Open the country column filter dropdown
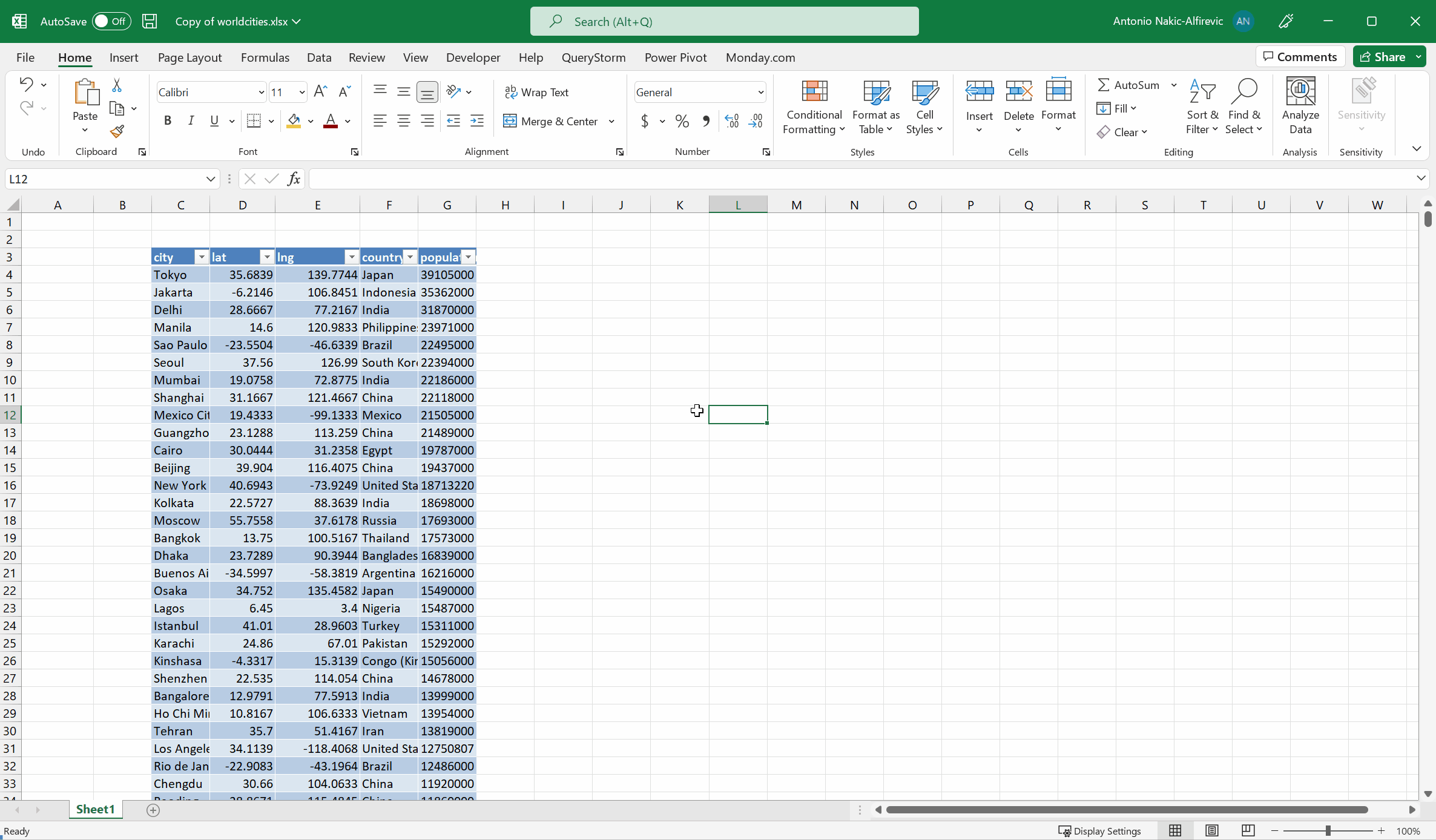 (x=410, y=257)
